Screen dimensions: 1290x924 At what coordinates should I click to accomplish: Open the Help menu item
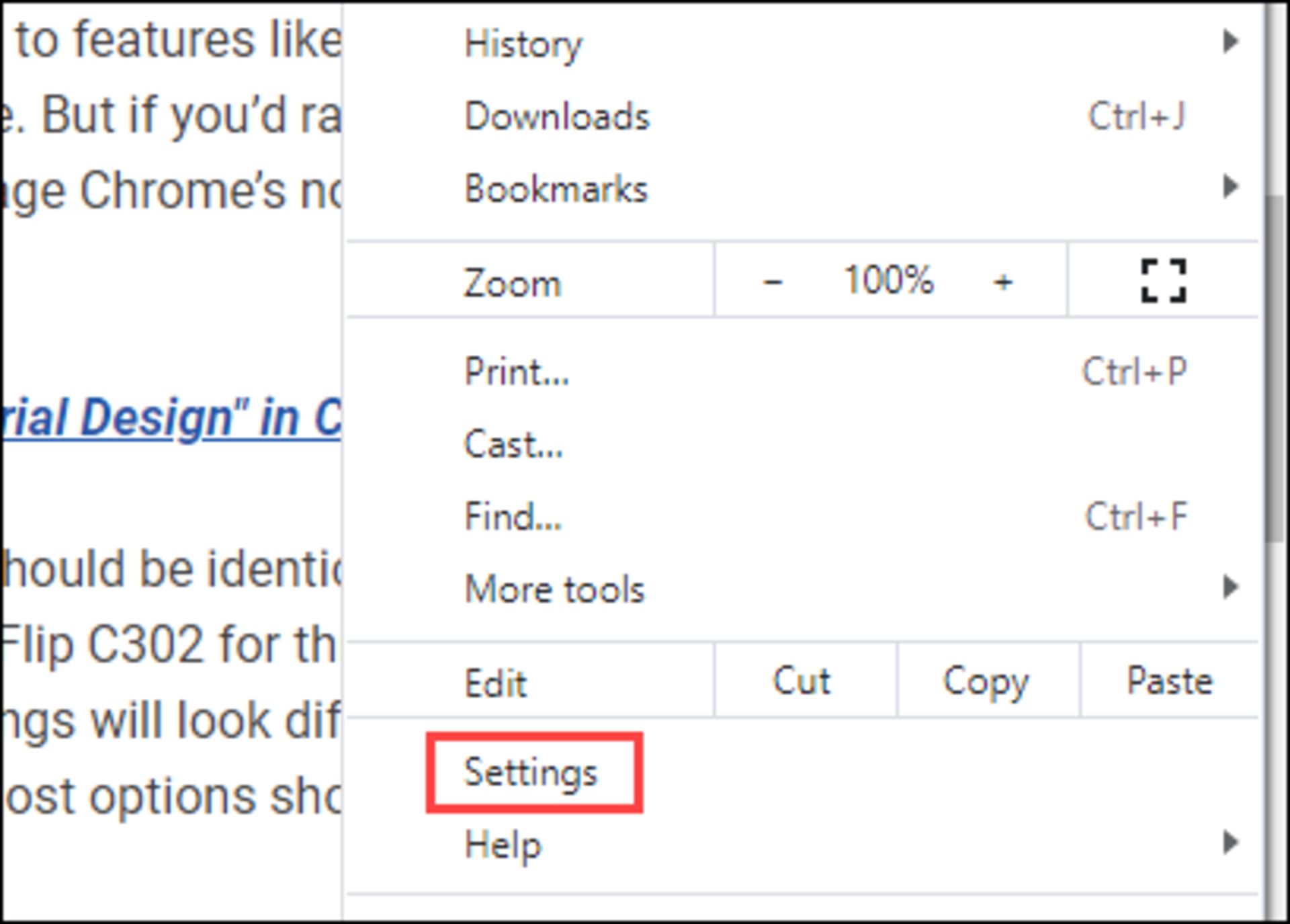503,844
